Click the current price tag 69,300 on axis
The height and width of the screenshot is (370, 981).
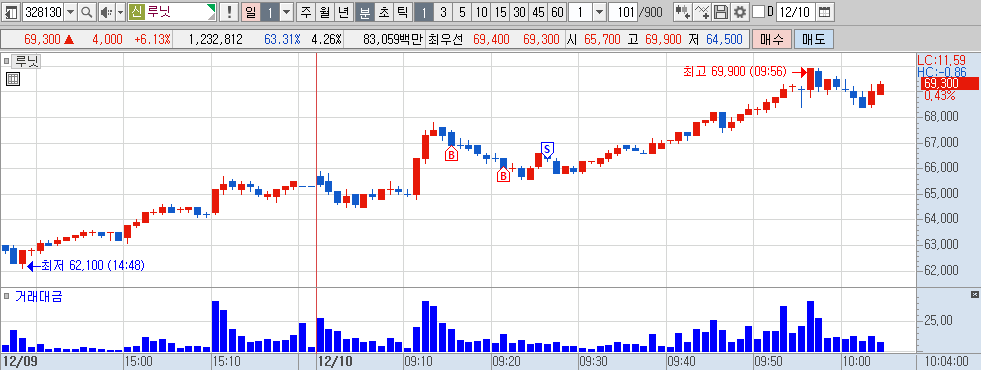[x=949, y=84]
